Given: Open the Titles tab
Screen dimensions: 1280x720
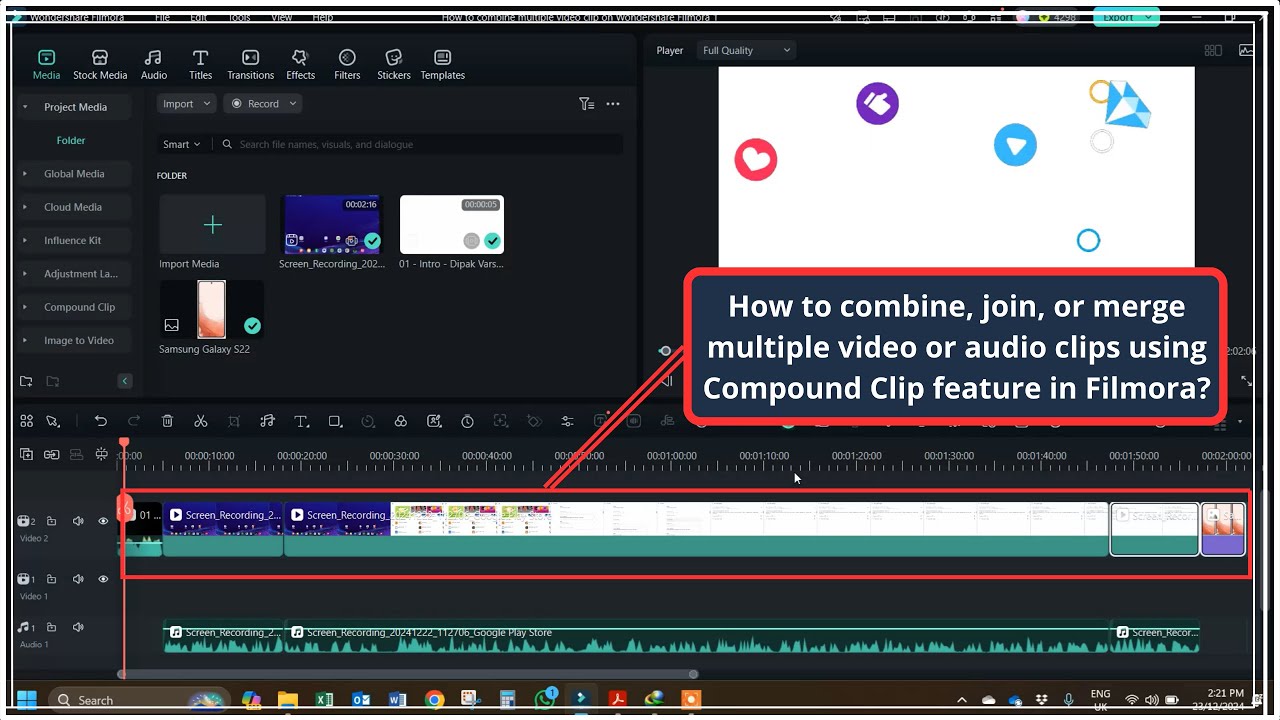Looking at the screenshot, I should 200,65.
